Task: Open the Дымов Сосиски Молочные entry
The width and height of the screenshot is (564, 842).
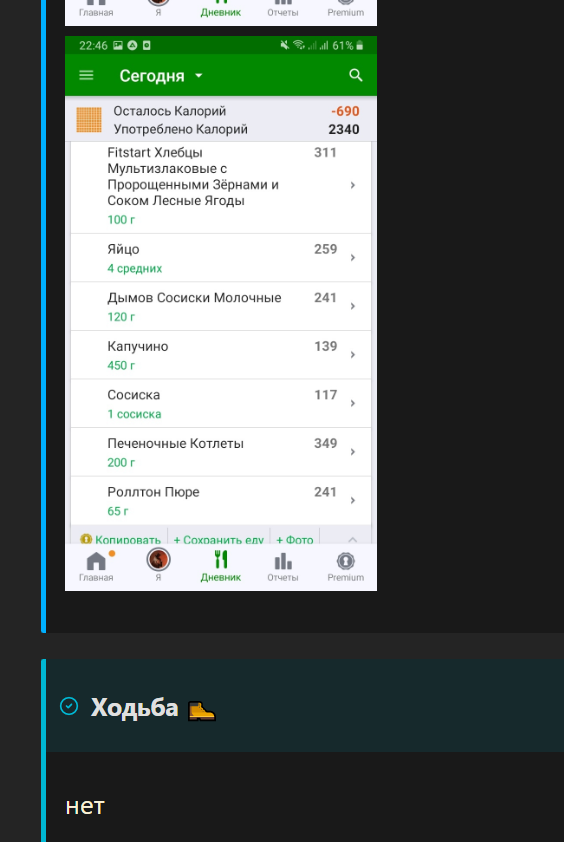Action: click(221, 307)
